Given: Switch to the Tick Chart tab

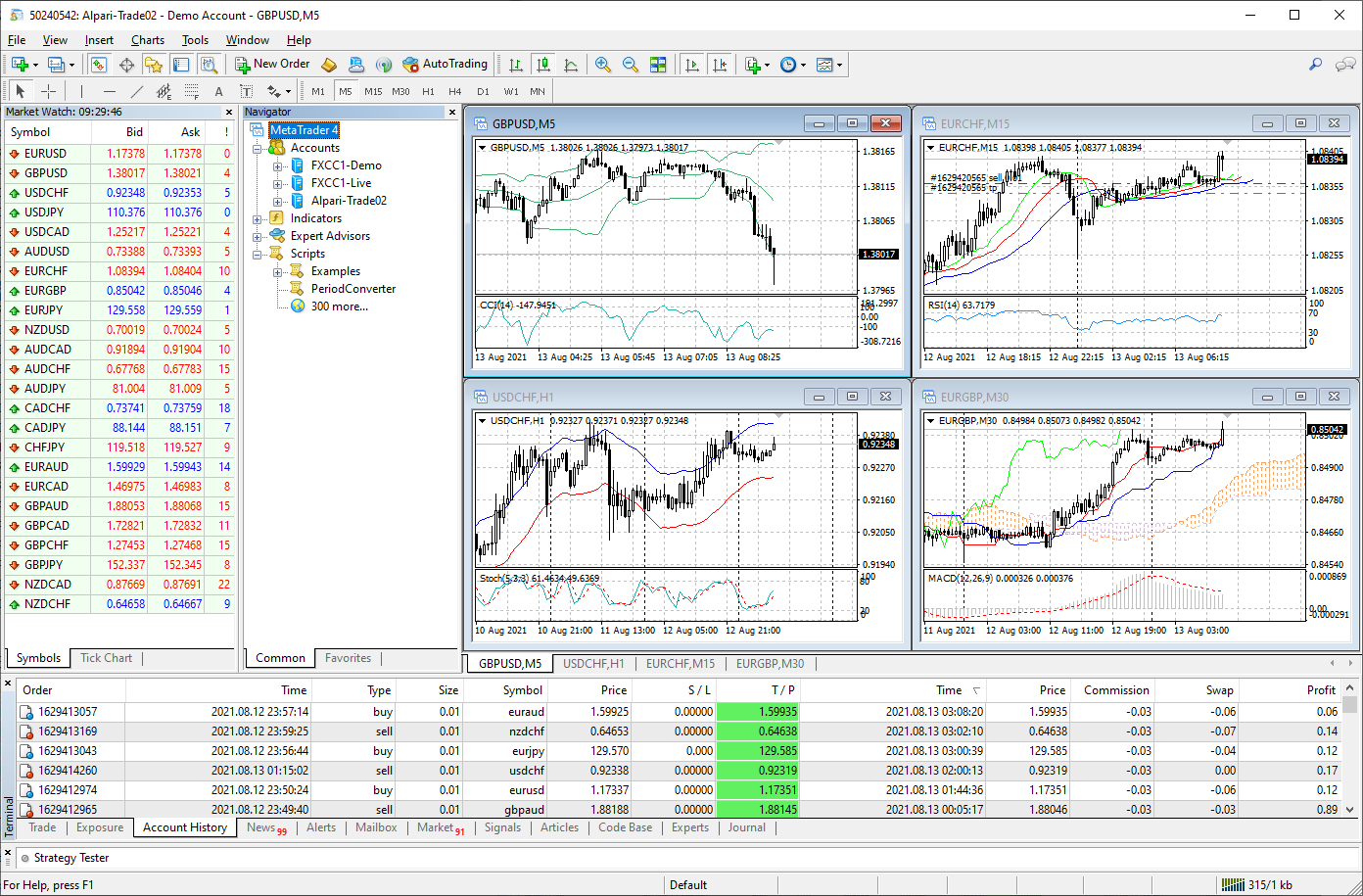Looking at the screenshot, I should tap(106, 658).
